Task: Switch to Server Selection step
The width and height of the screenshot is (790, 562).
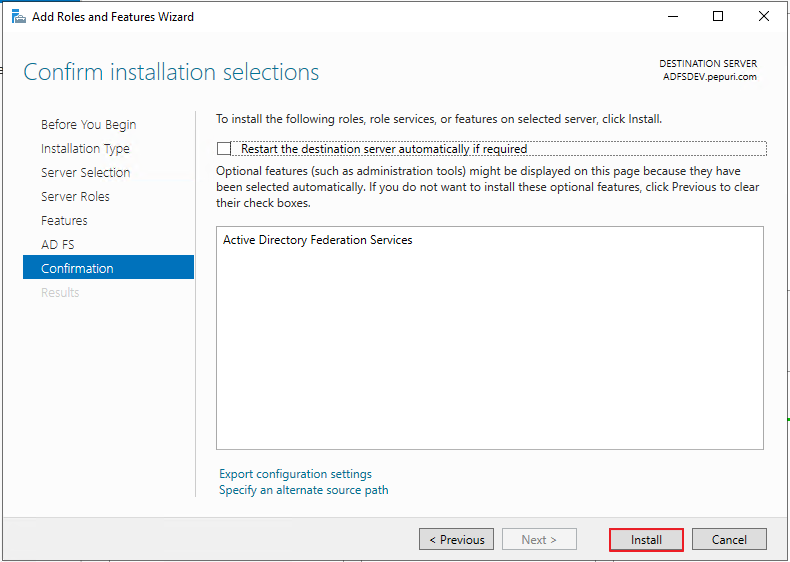Action: click(86, 172)
